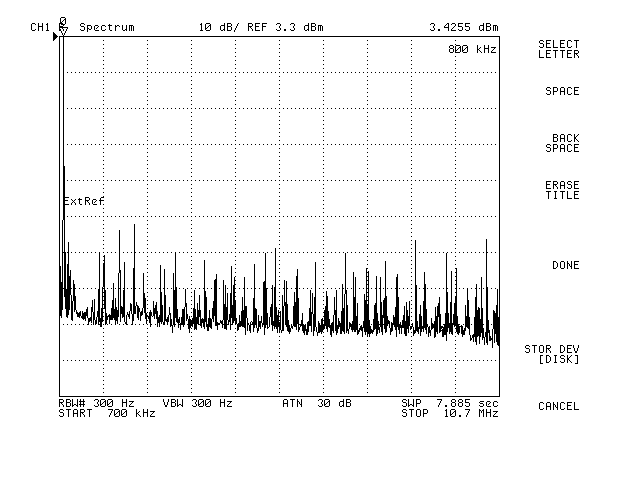The image size is (640, 480).
Task: Click the ExtRef status indicator
Action: coord(84,201)
